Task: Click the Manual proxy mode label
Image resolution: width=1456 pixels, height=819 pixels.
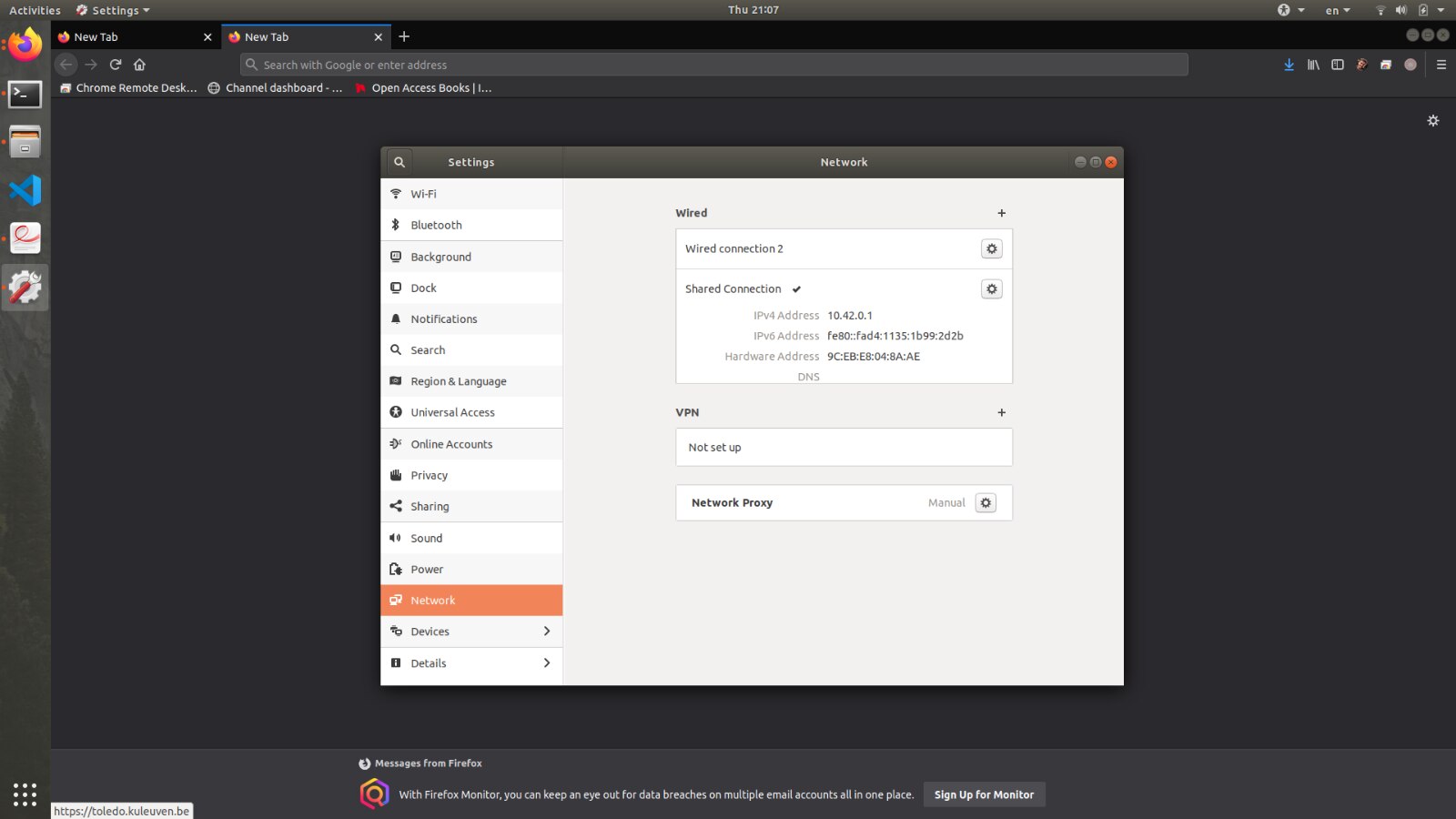Action: pos(946,502)
